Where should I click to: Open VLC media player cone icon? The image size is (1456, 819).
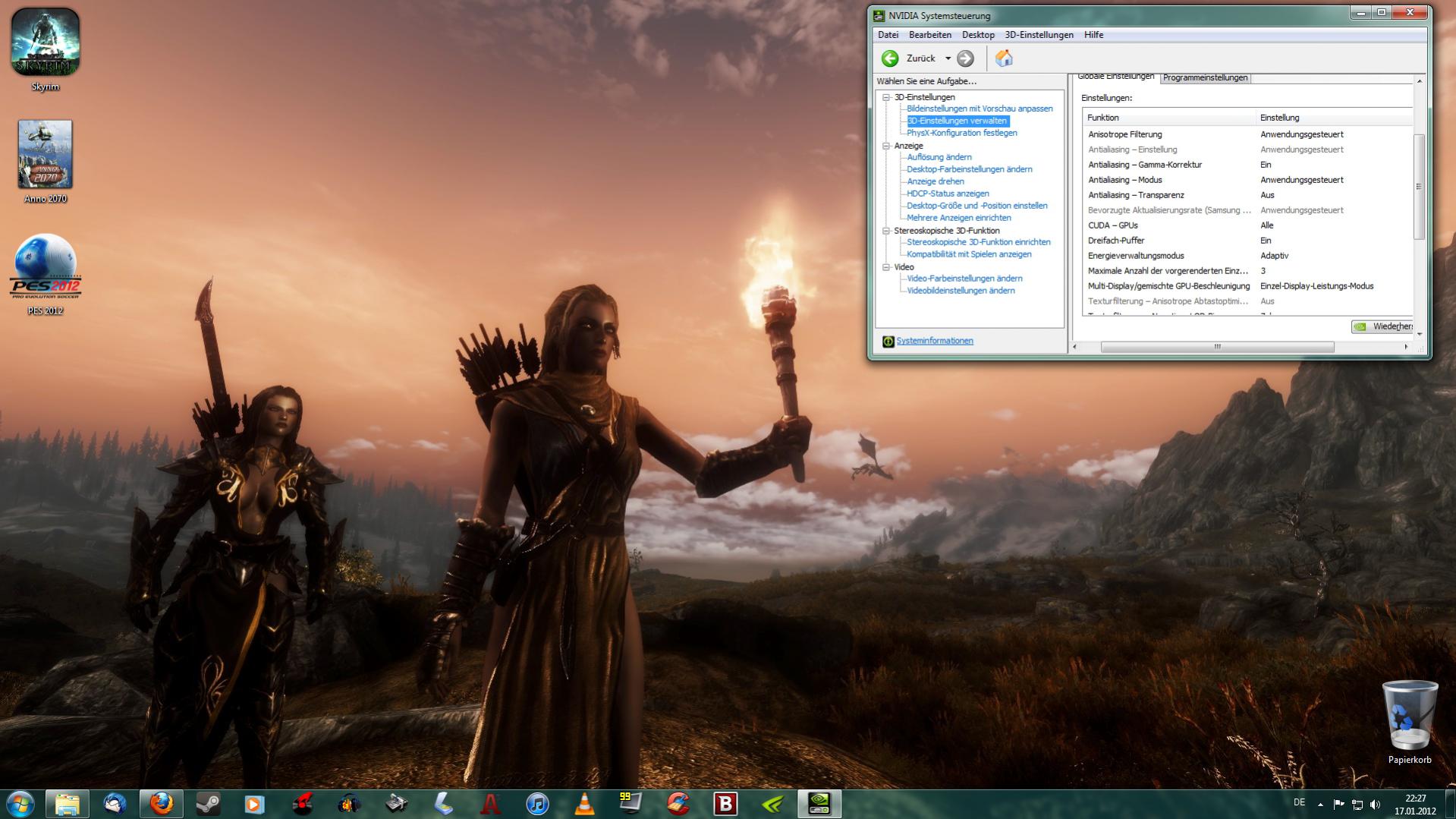point(584,804)
